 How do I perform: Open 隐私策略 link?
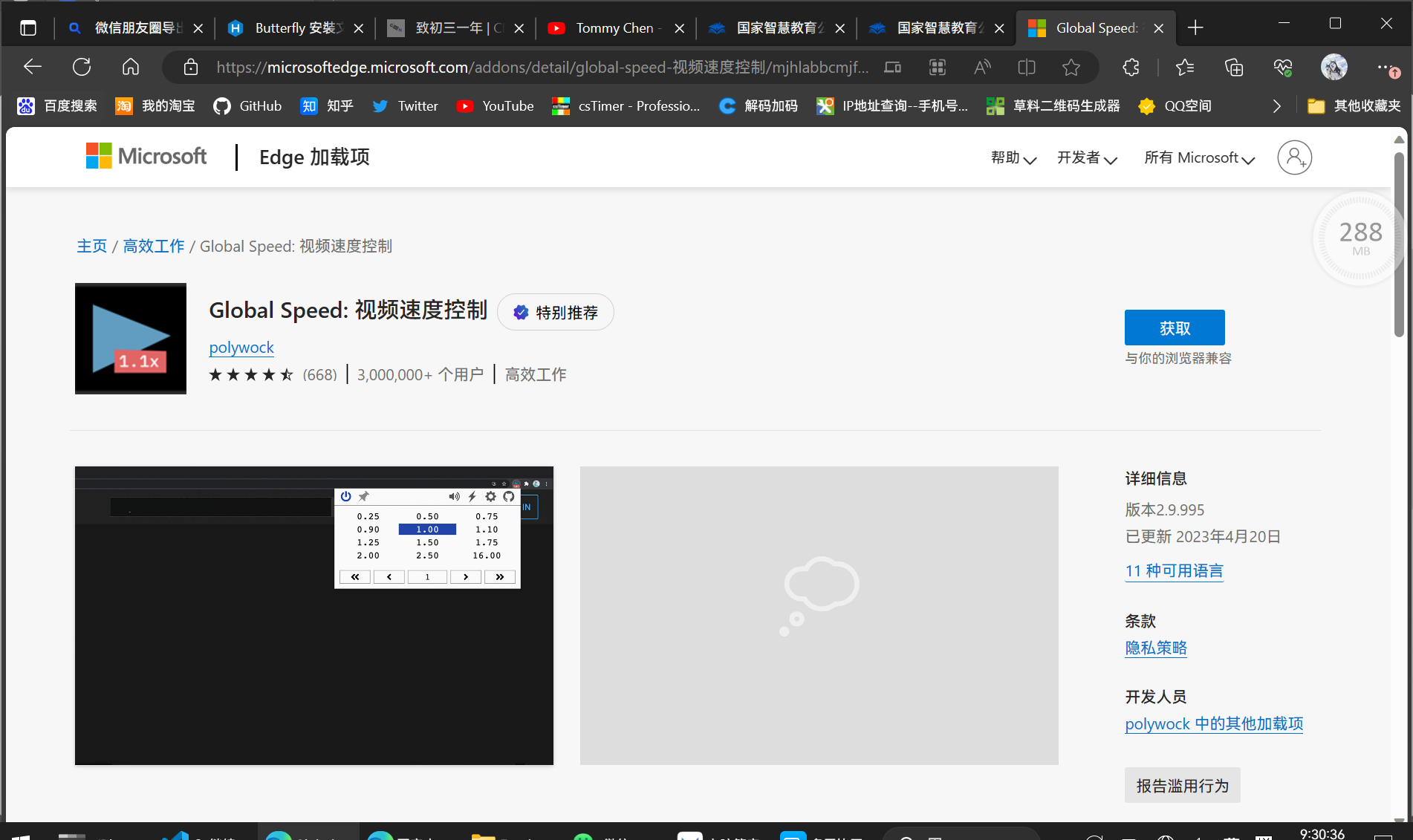click(x=1156, y=648)
